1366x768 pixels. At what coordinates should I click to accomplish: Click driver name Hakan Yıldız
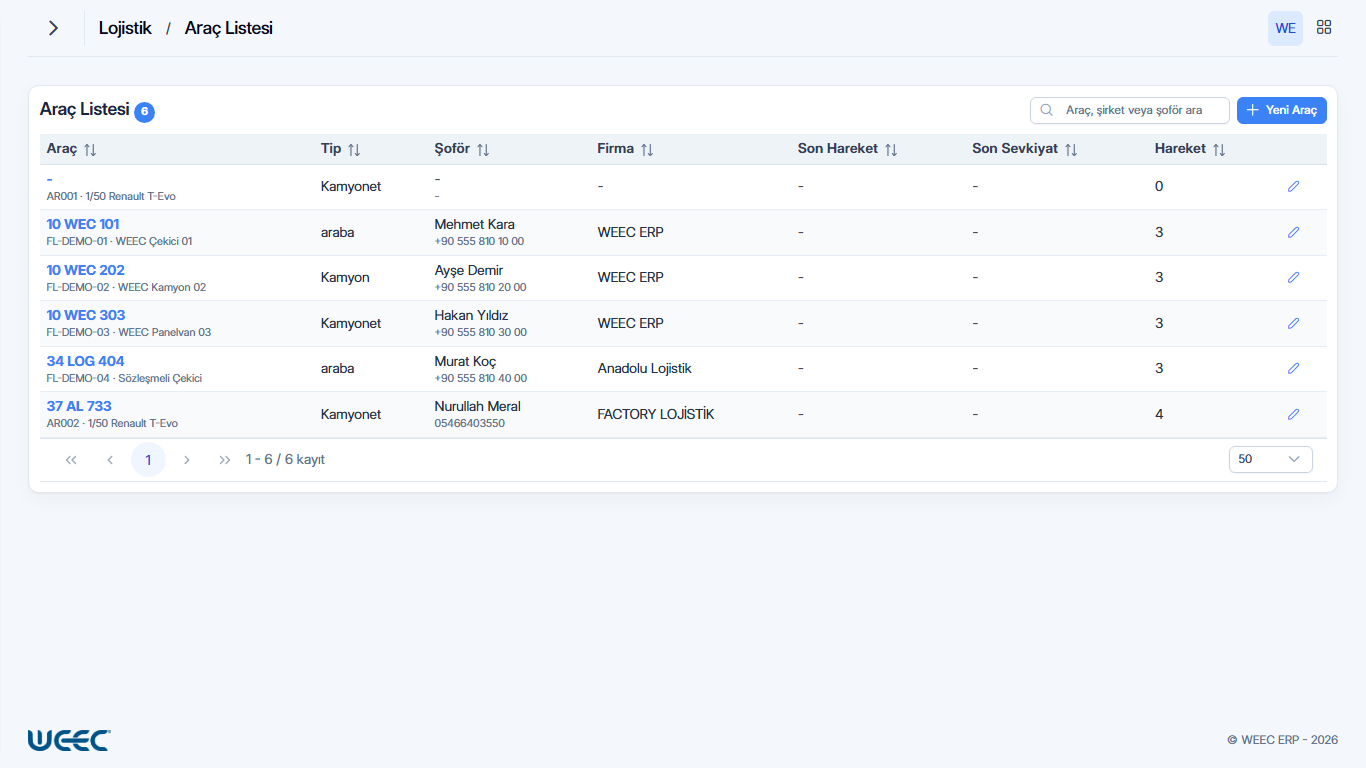(472, 315)
